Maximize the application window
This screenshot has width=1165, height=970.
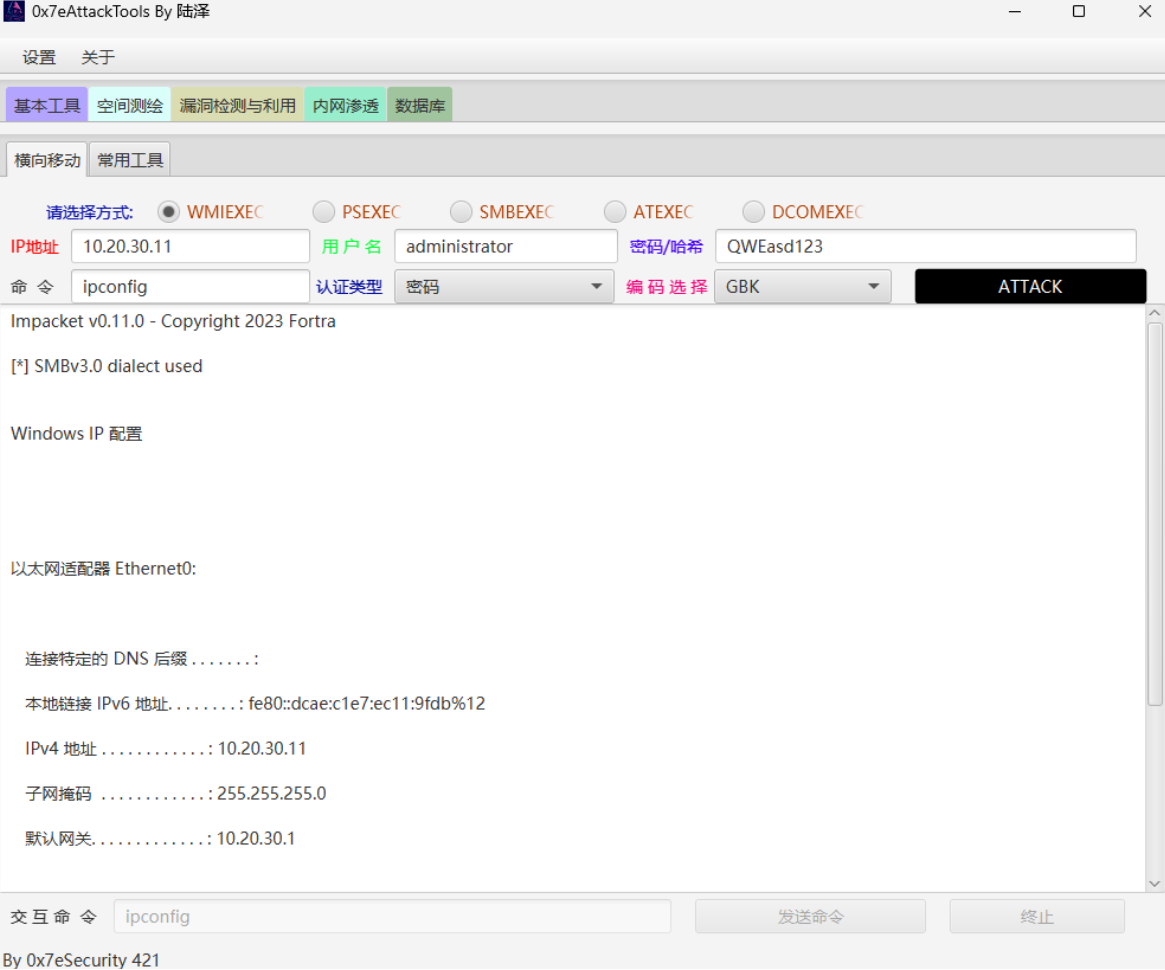point(1079,12)
